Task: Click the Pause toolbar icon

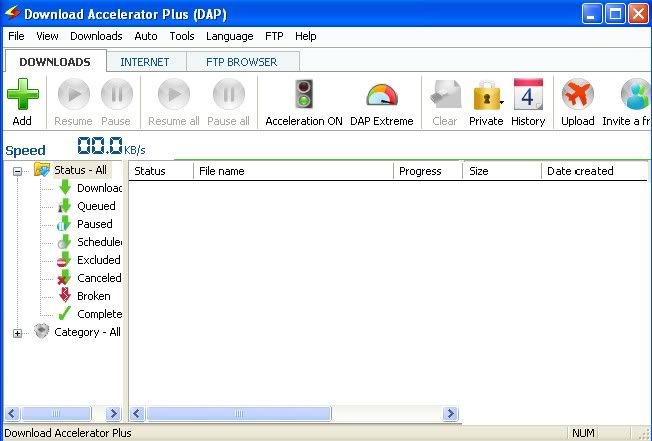Action: pyautogui.click(x=117, y=94)
